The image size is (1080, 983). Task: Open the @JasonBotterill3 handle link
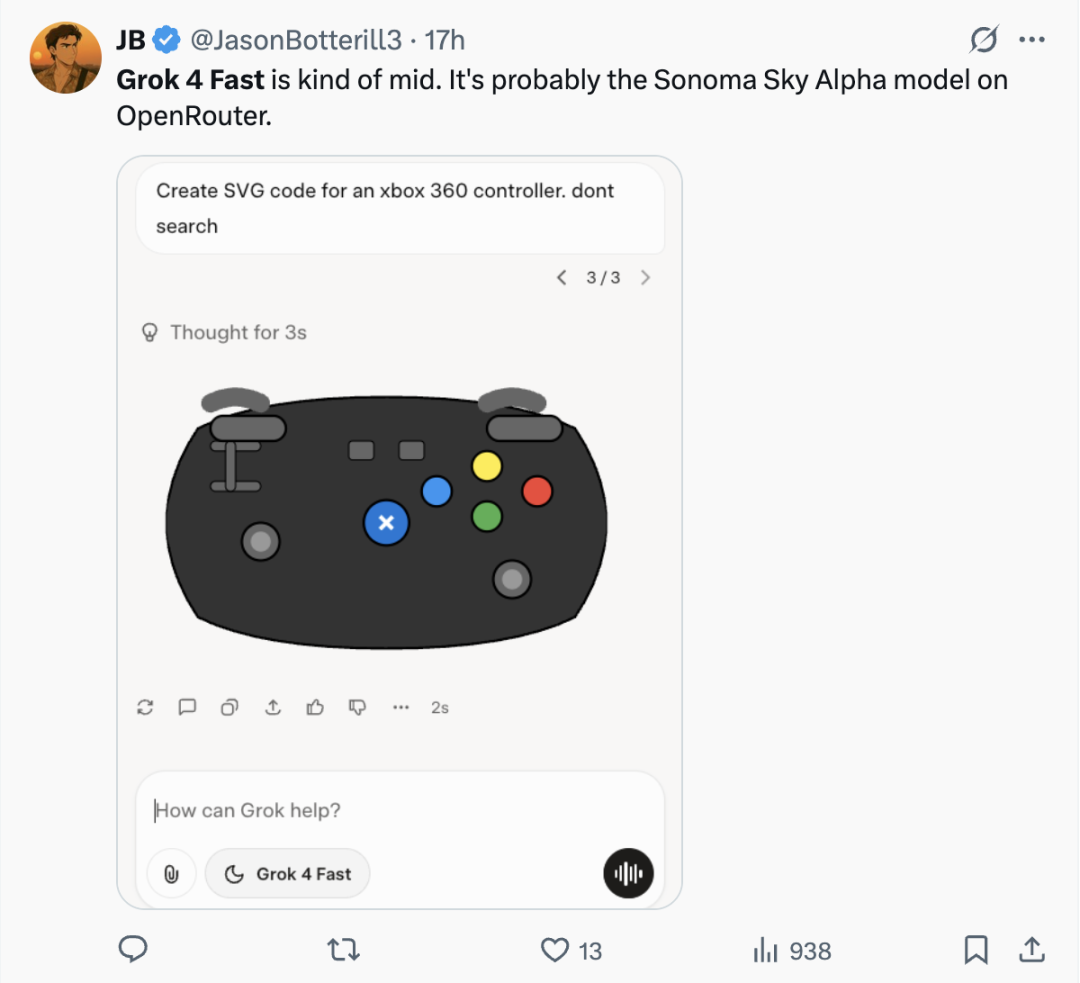pos(295,40)
